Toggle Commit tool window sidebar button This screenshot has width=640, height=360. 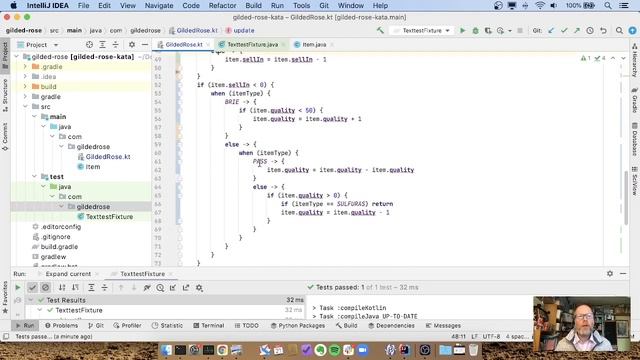click(5, 137)
